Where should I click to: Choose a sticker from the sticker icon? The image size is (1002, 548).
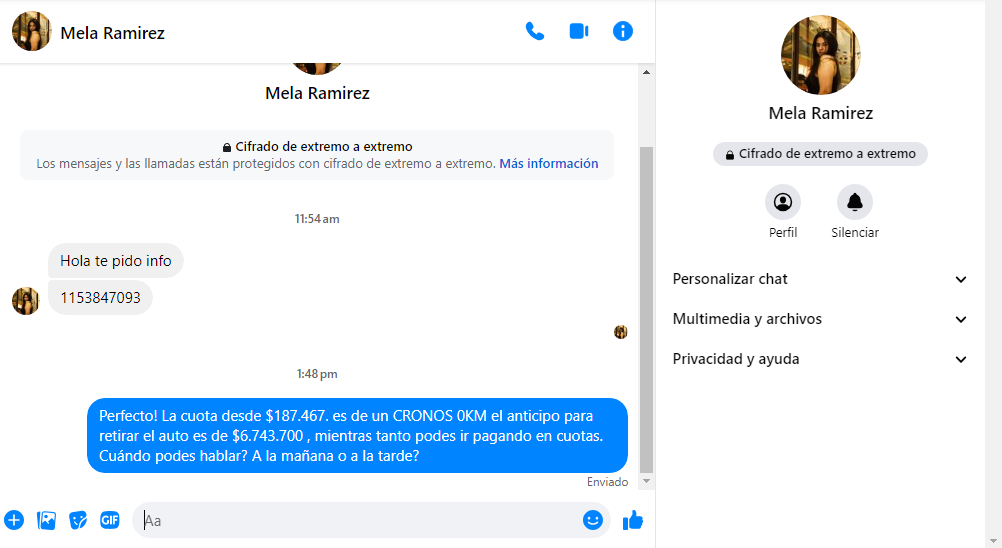78,520
